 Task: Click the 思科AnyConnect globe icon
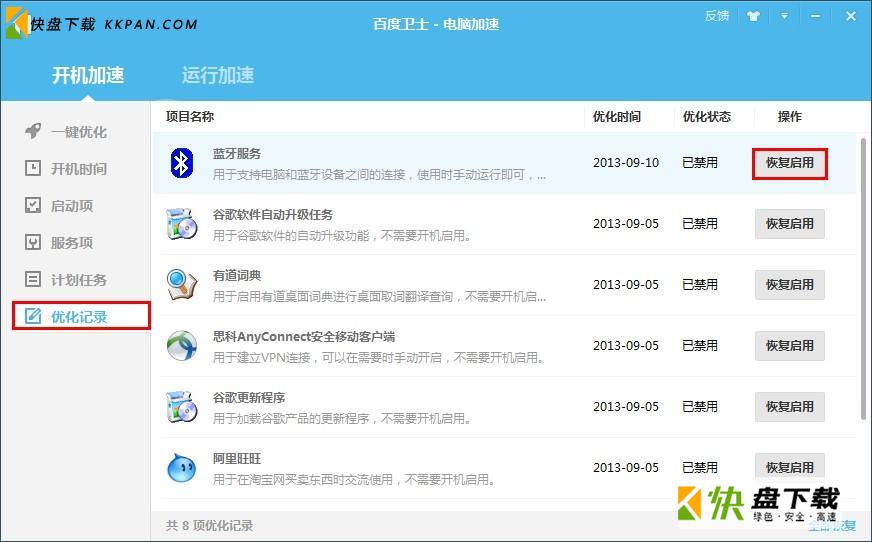[182, 346]
